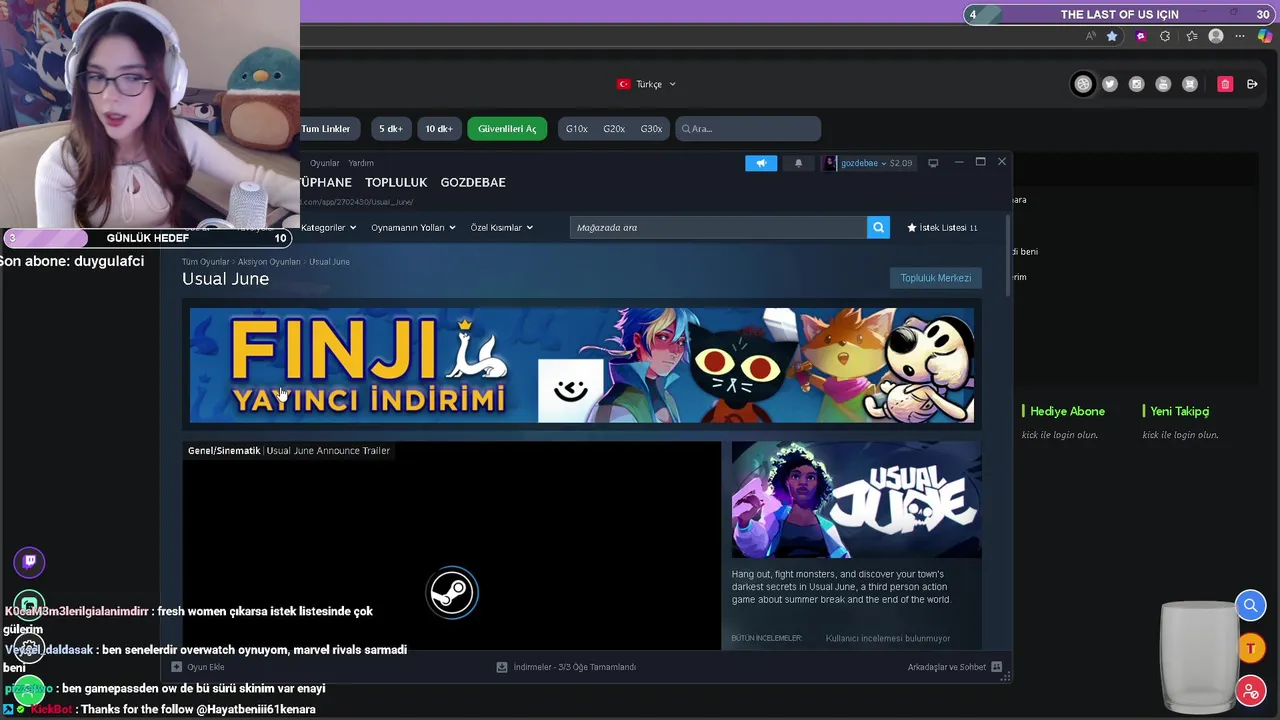
Task: Click the Twitter icon in the browser page
Action: [1109, 84]
